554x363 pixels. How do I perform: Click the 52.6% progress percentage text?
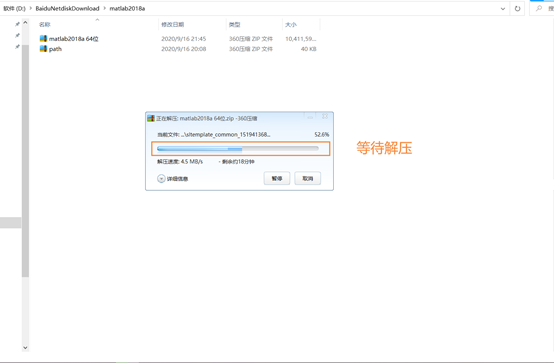pos(322,134)
